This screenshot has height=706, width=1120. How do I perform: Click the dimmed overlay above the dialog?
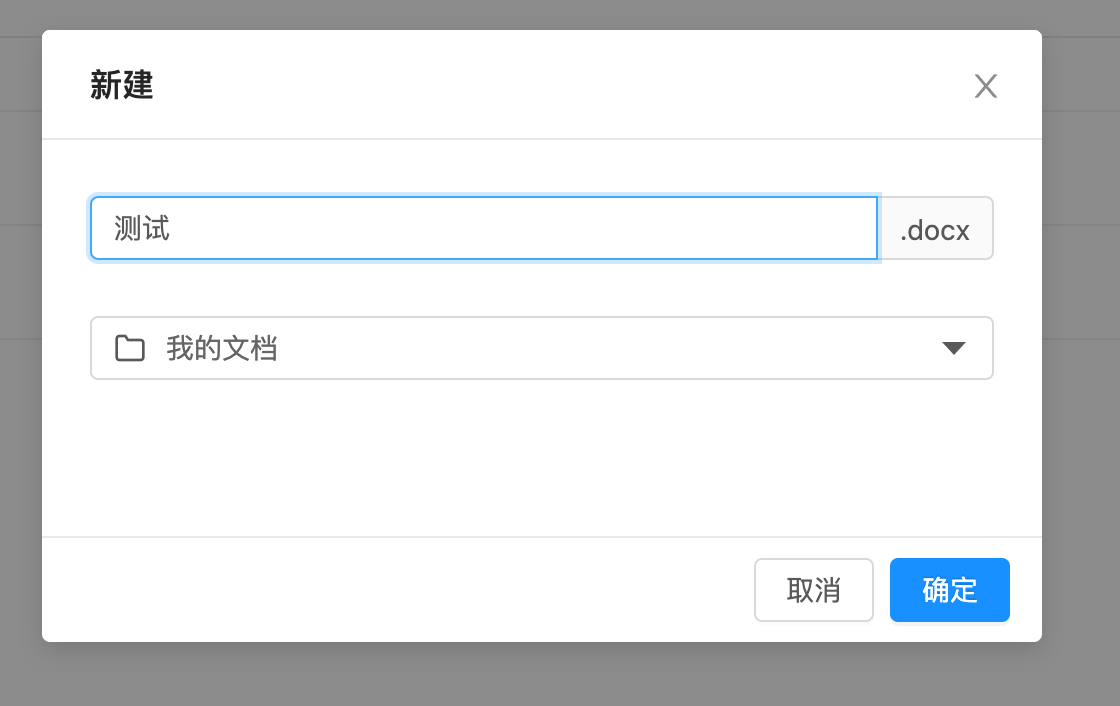(540, 14)
